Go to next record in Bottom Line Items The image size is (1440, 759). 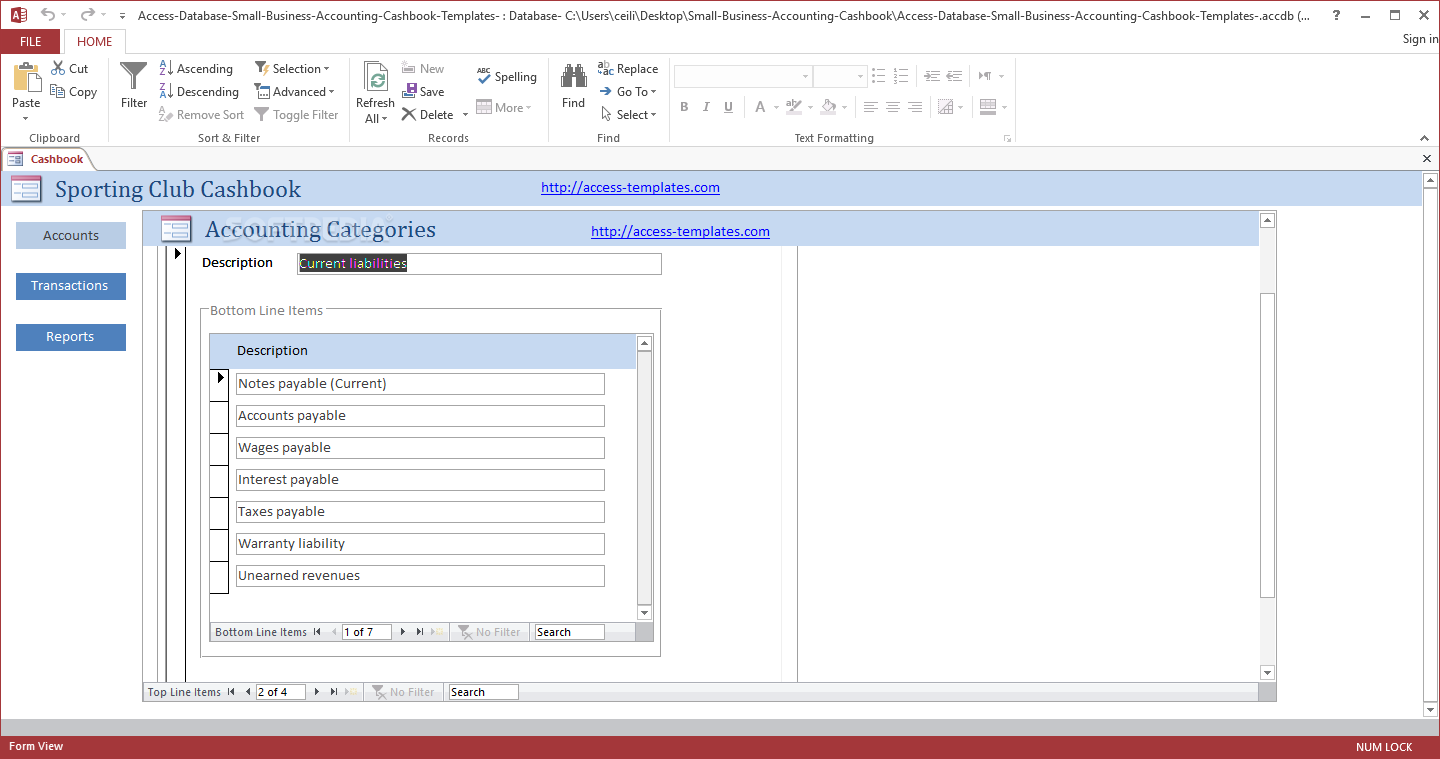pyautogui.click(x=403, y=632)
